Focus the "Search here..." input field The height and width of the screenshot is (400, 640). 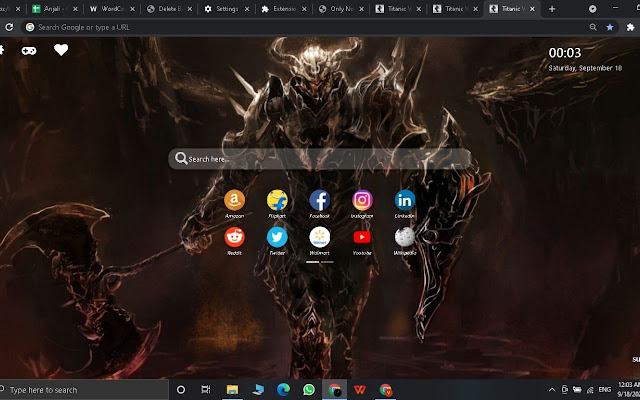click(x=320, y=159)
